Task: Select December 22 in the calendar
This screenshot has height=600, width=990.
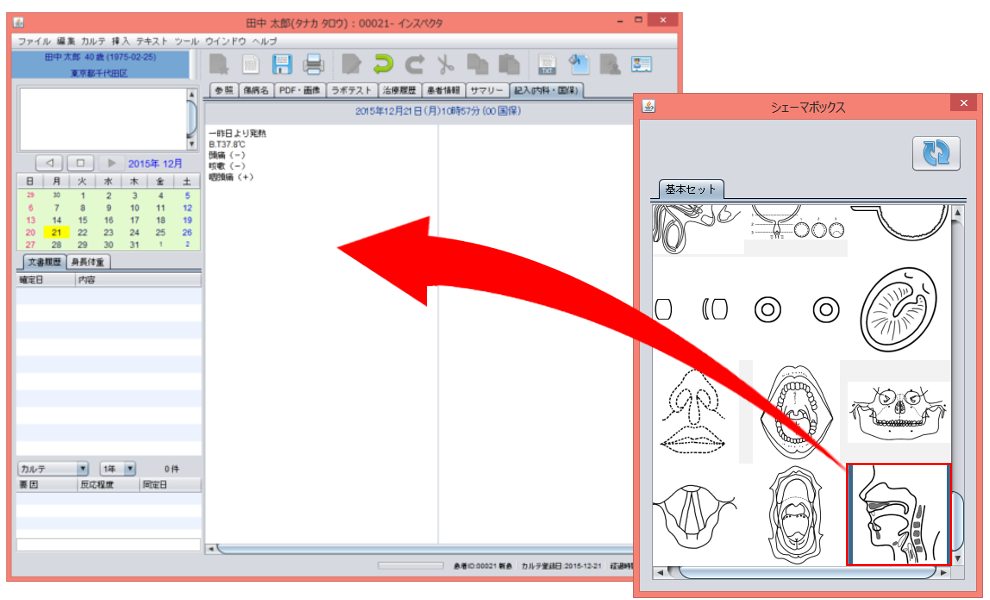Action: point(82,232)
